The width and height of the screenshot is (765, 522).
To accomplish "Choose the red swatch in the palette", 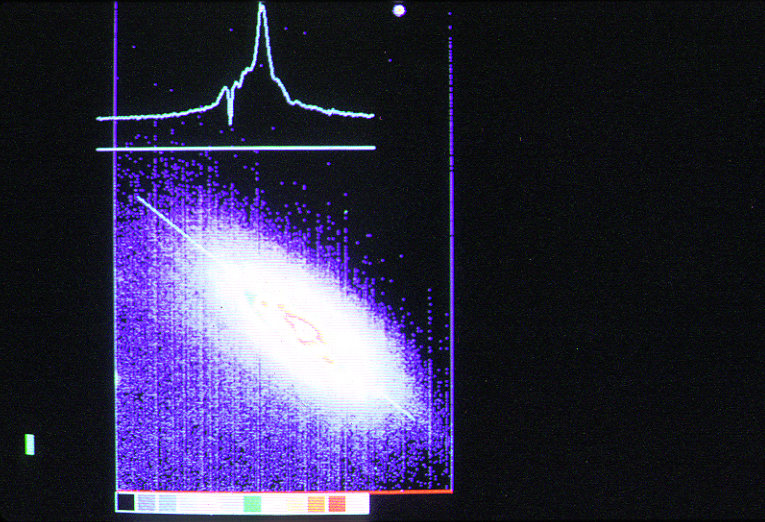I will [338, 503].
